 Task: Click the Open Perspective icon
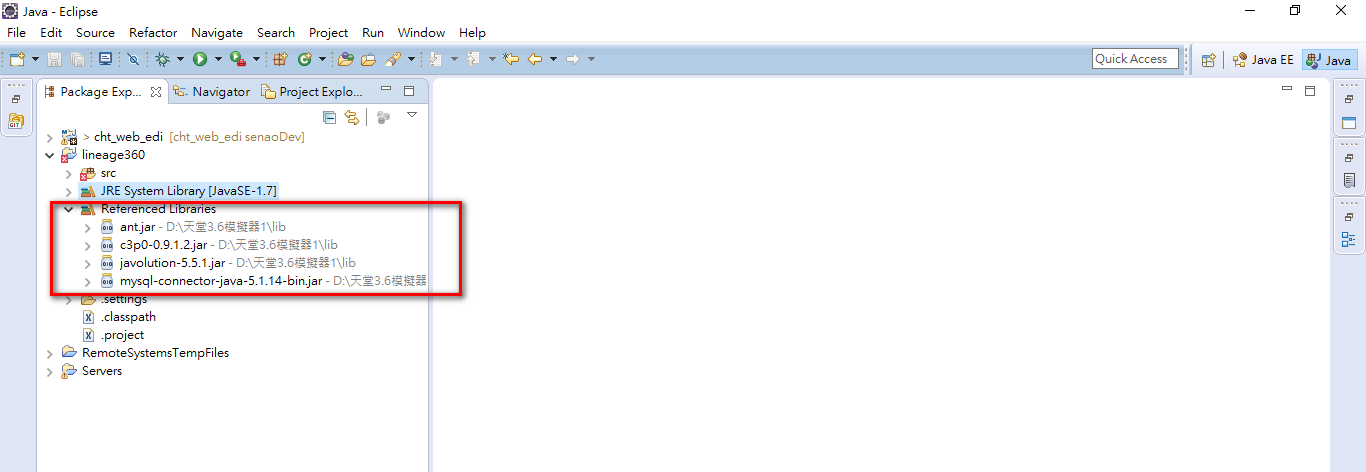click(x=1208, y=60)
